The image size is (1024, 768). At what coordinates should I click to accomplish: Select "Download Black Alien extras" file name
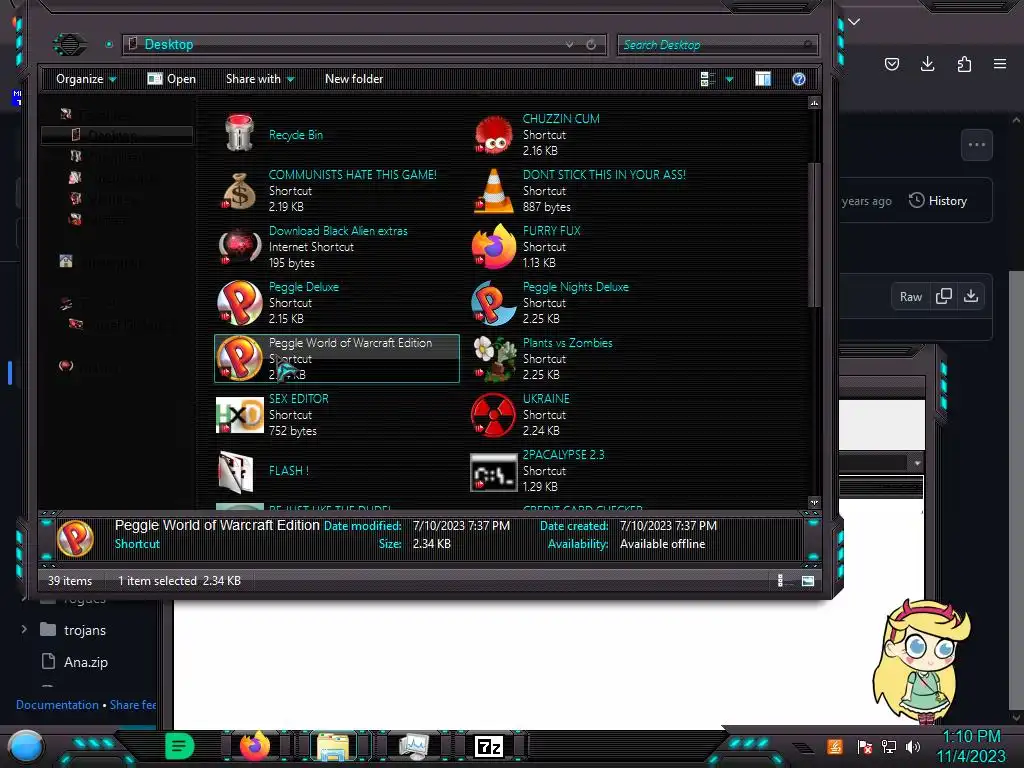coord(338,231)
